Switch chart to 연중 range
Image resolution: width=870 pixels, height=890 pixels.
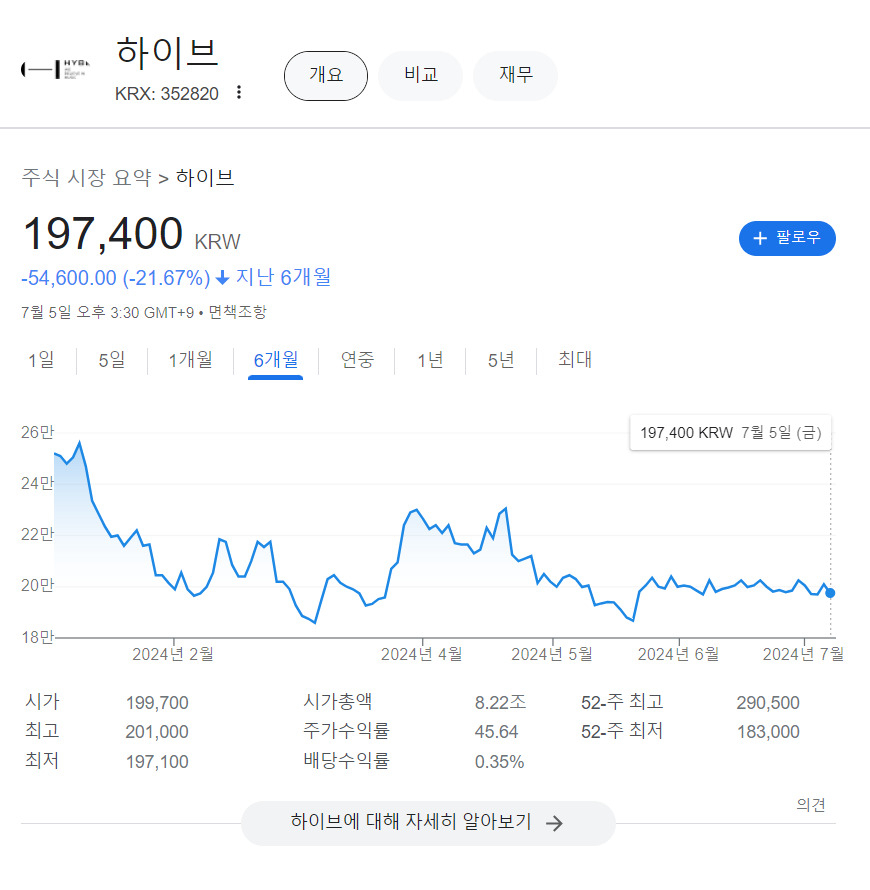pyautogui.click(x=357, y=360)
